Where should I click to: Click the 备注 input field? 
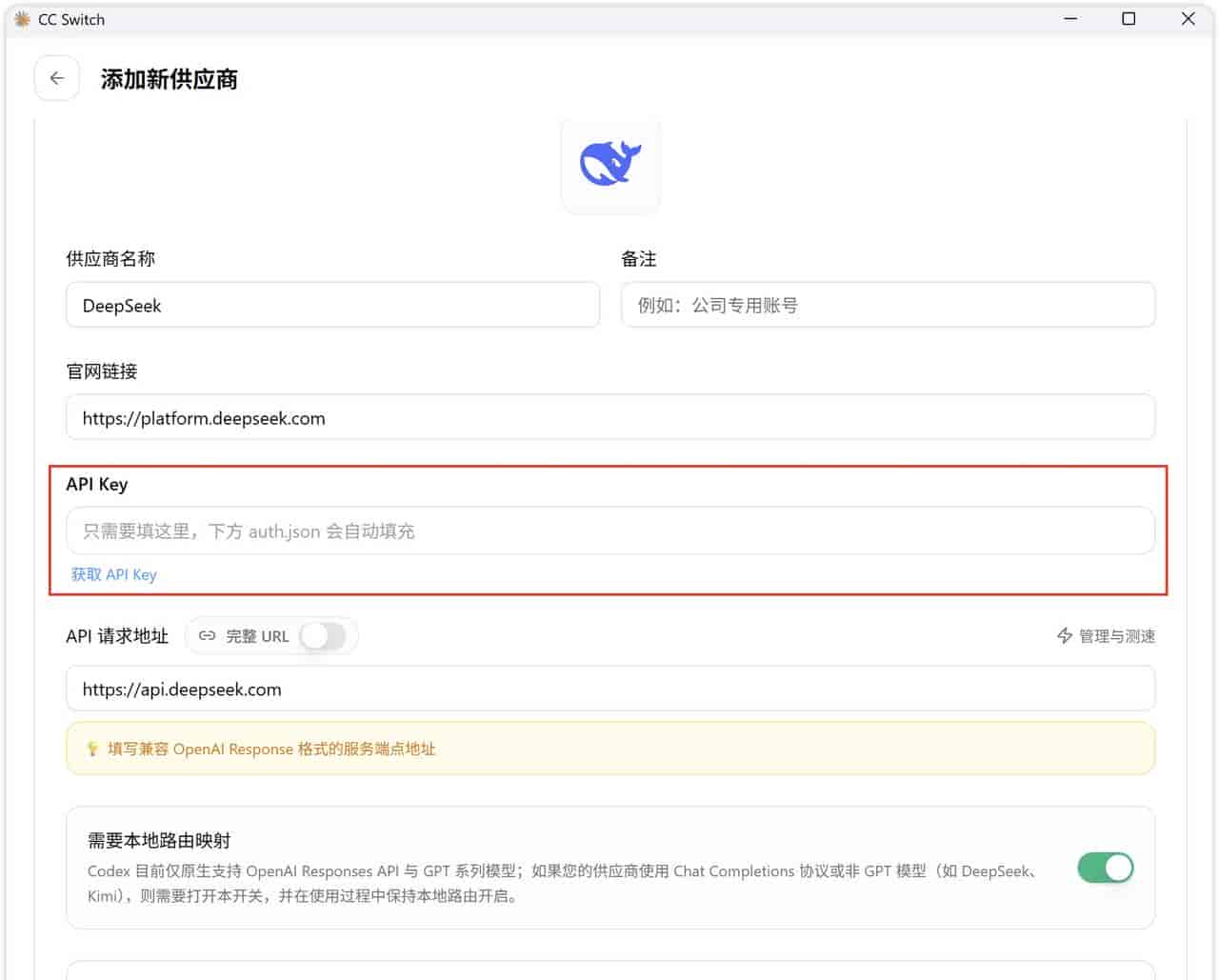(888, 305)
